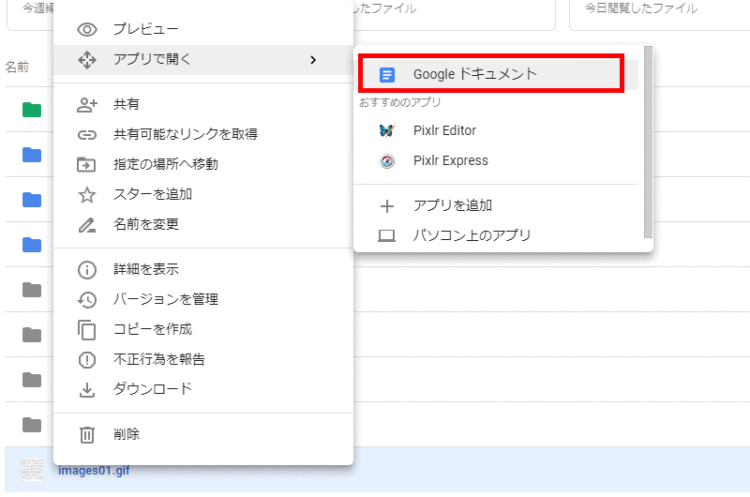The width and height of the screenshot is (750, 497).
Task: Open 詳細を表示 menu option
Action: (x=146, y=269)
